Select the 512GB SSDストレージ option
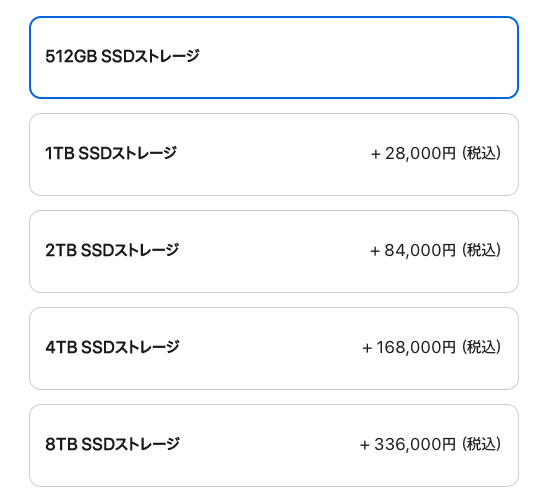 (274, 57)
